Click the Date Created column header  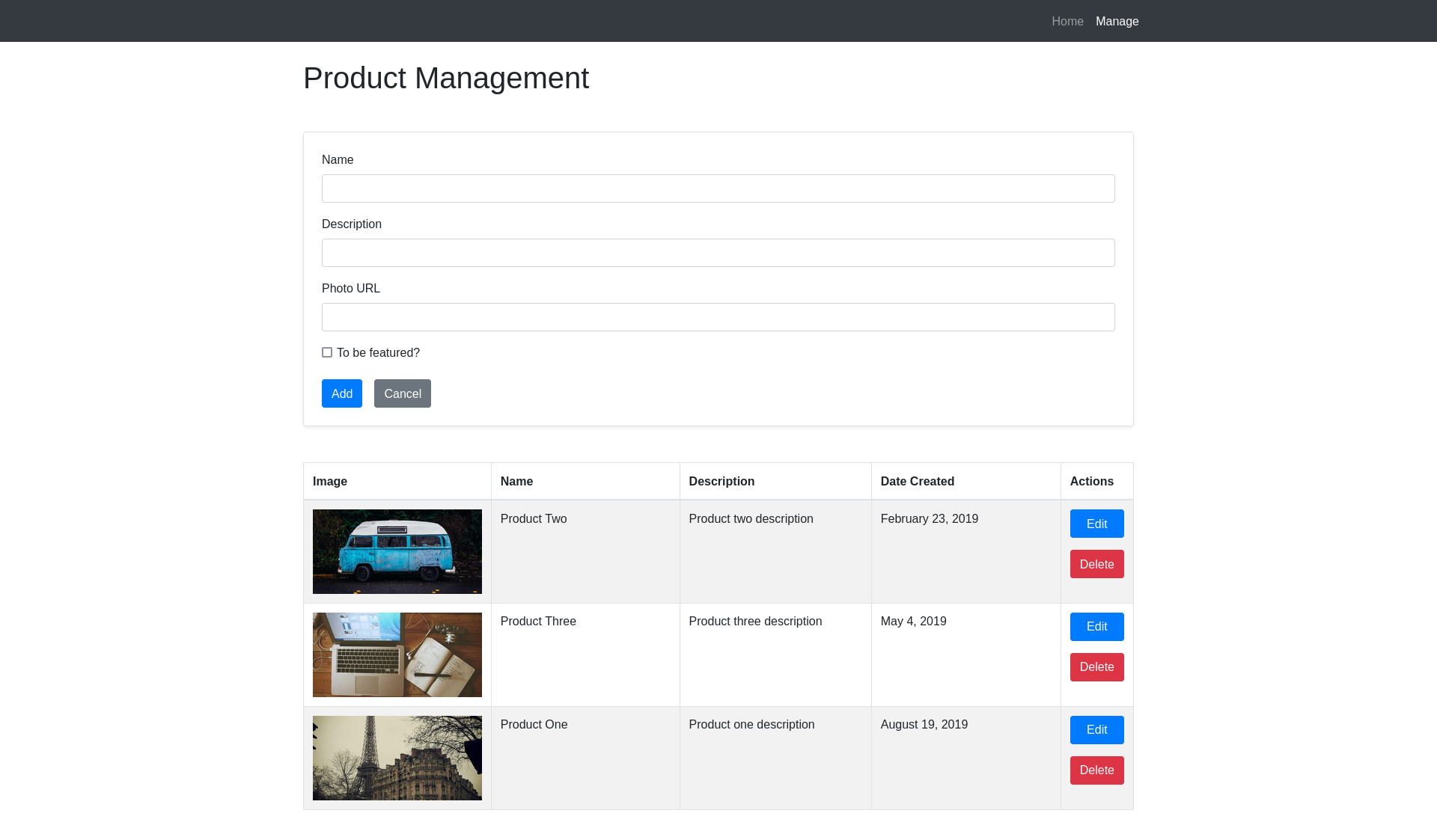917,482
